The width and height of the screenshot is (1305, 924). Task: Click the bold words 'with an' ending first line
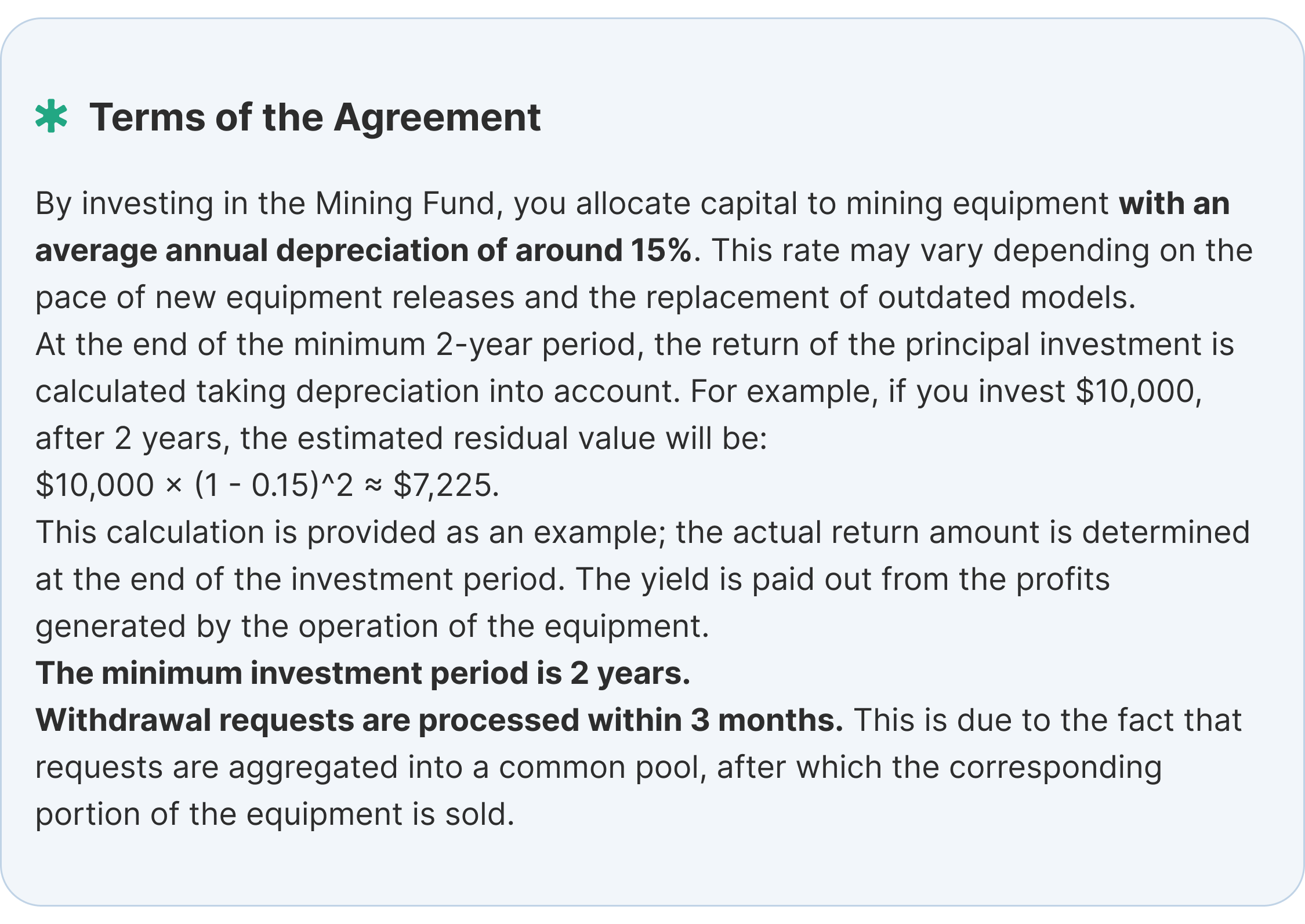coord(1174,204)
